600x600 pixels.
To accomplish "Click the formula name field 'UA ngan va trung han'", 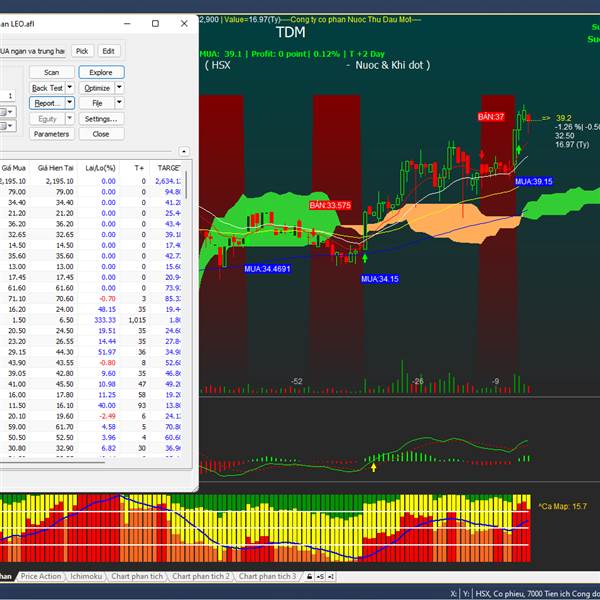I will point(33,51).
